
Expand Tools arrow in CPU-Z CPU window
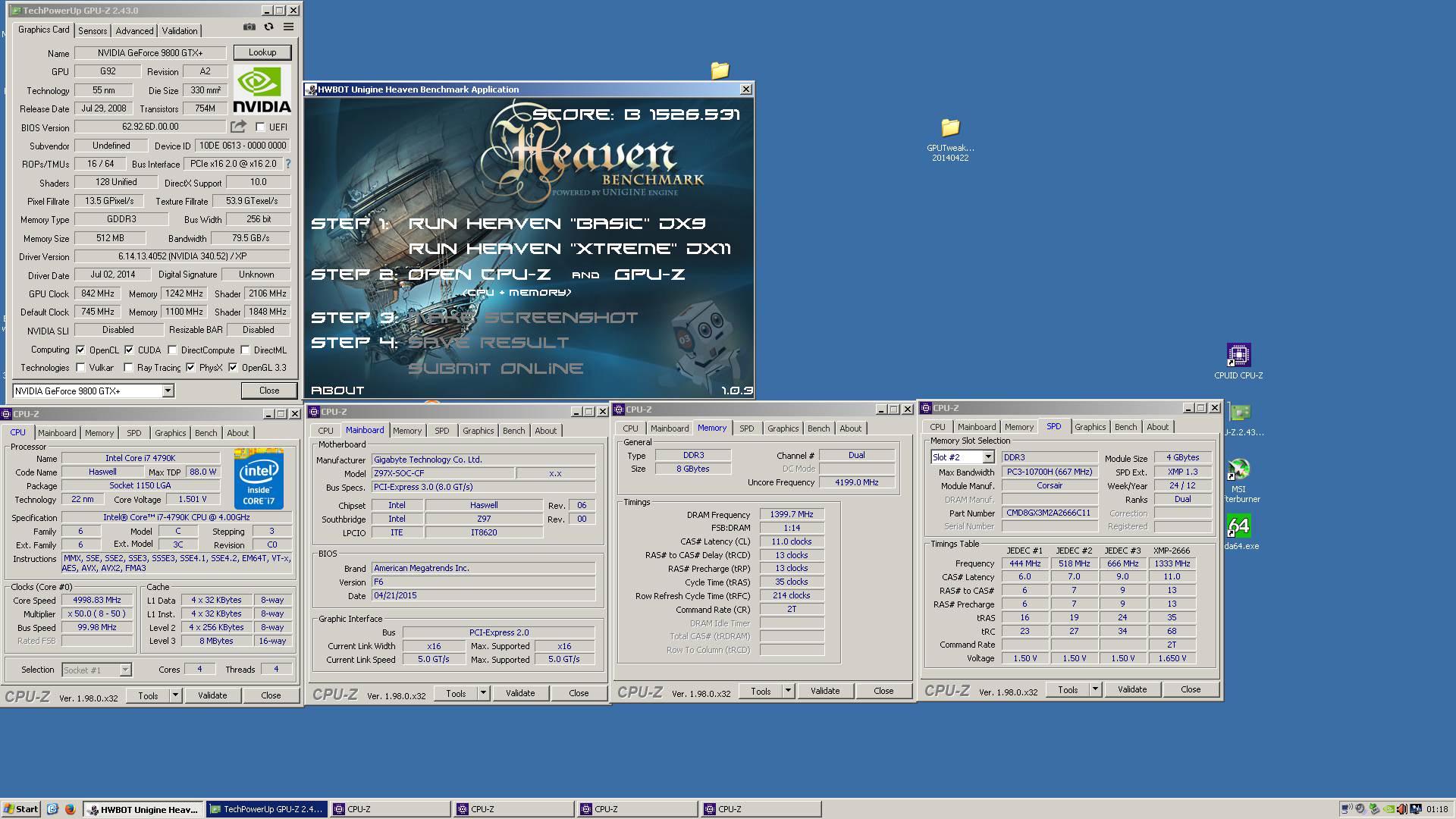pos(175,695)
